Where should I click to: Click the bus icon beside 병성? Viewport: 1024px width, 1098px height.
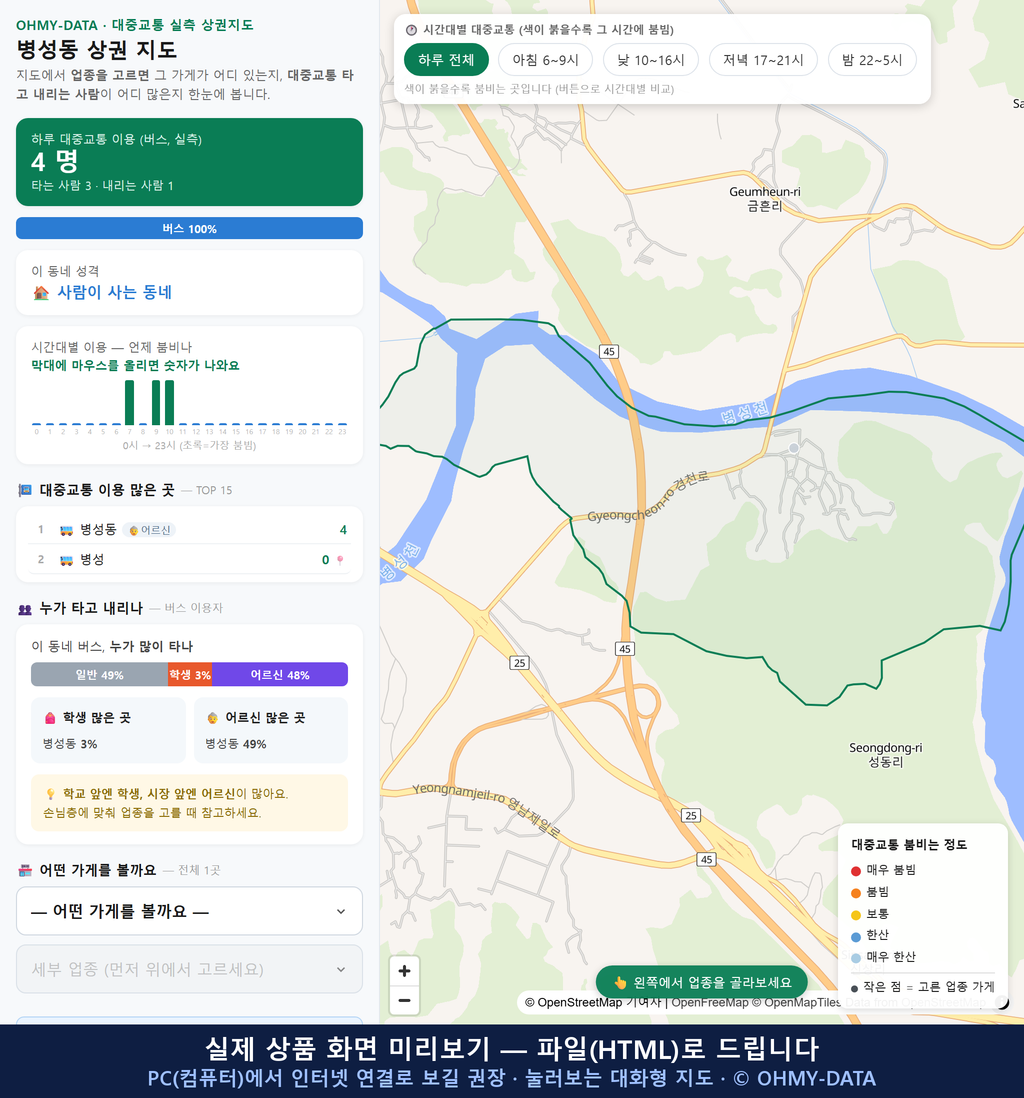(x=66, y=560)
